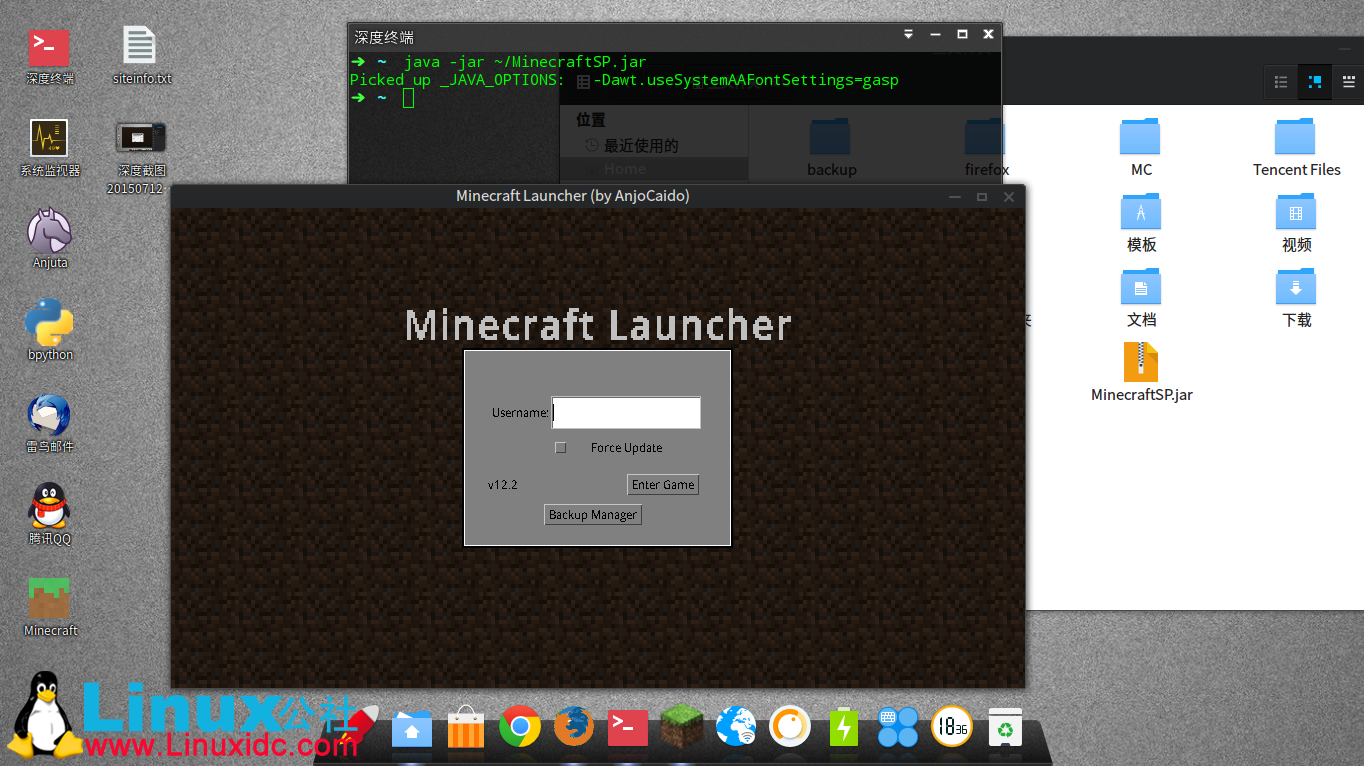The image size is (1364, 766).
Task: Open the 下载 downloads folder
Action: [1296, 297]
